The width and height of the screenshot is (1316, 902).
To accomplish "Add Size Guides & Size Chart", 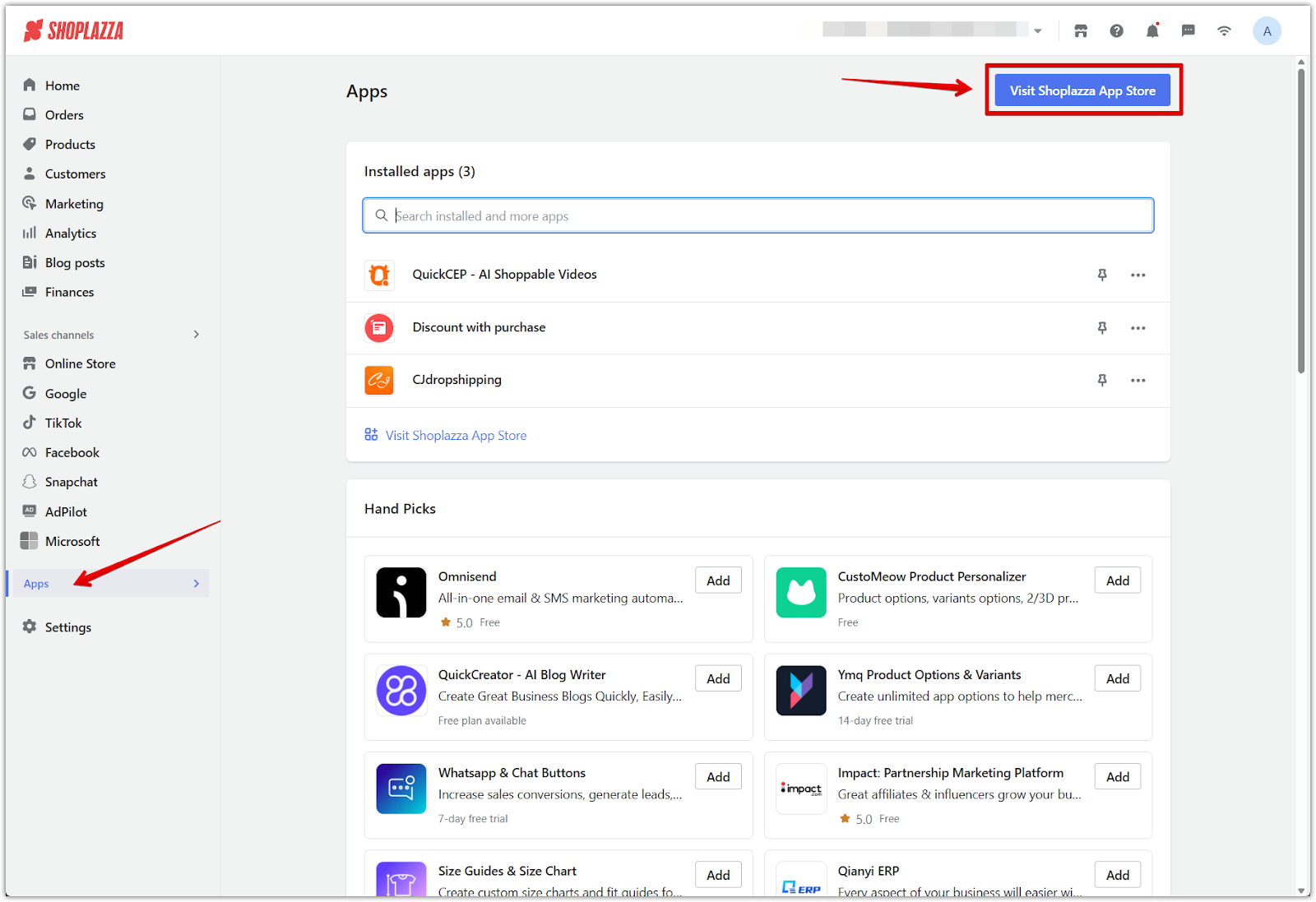I will click(x=718, y=875).
